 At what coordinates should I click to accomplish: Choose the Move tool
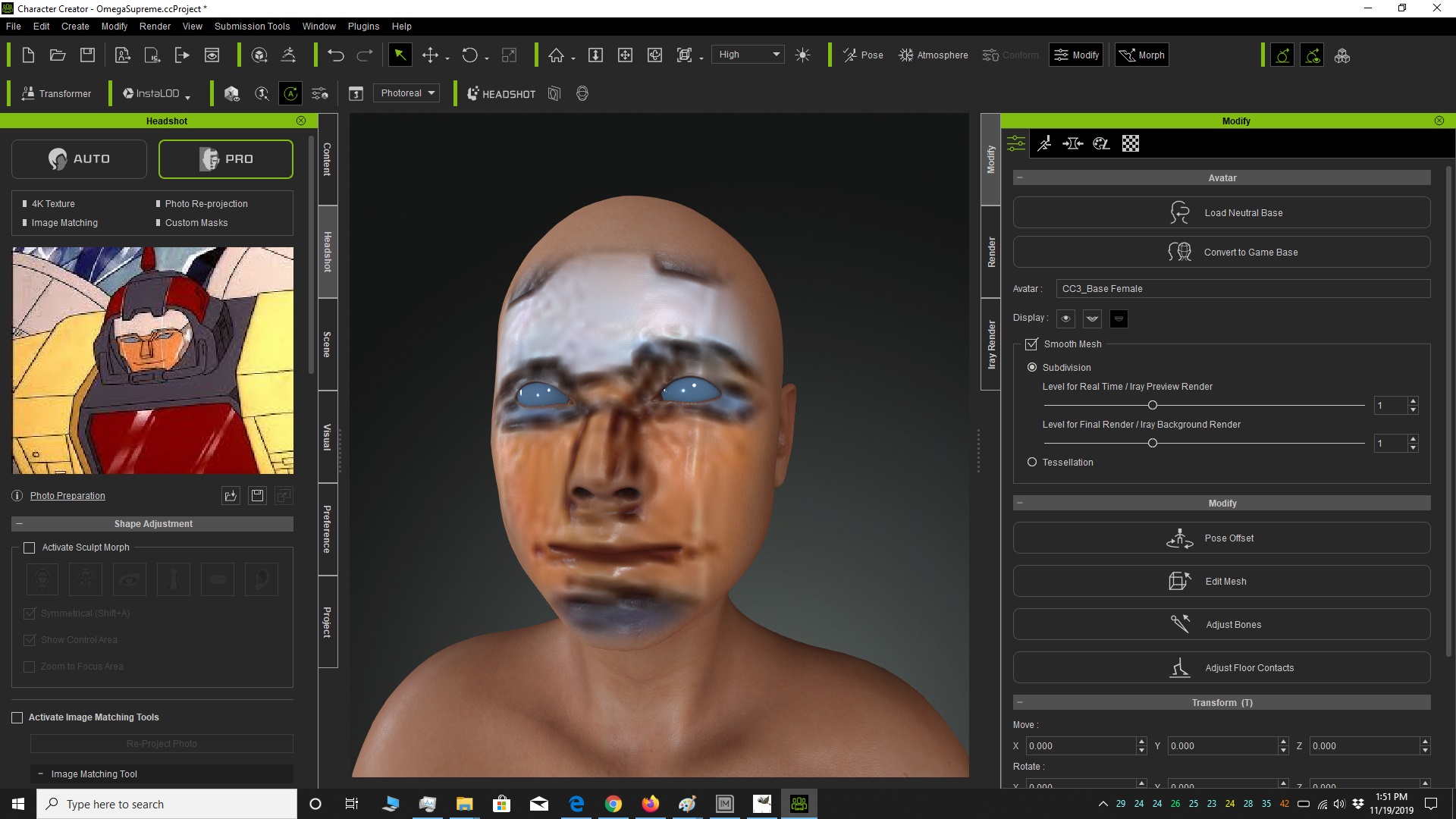coord(430,55)
